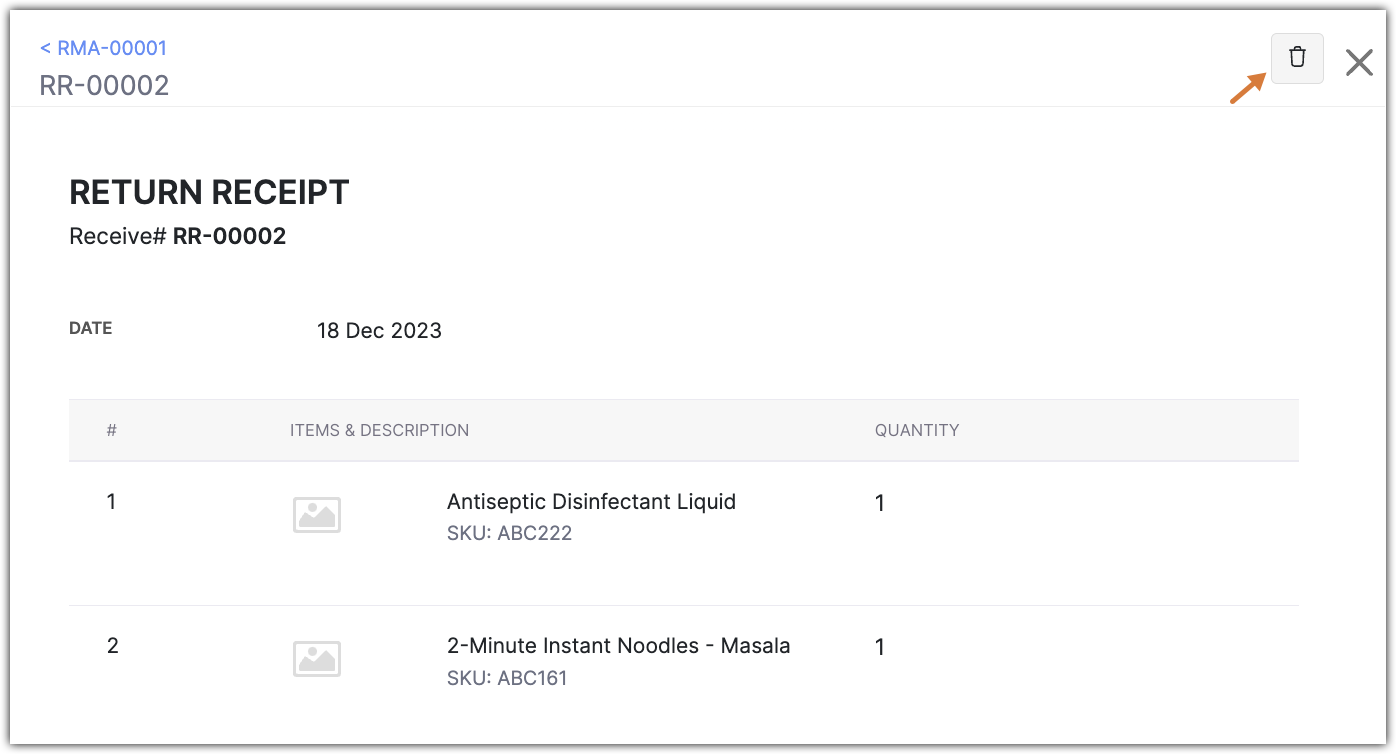
Task: Click the # column header
Action: (x=112, y=430)
